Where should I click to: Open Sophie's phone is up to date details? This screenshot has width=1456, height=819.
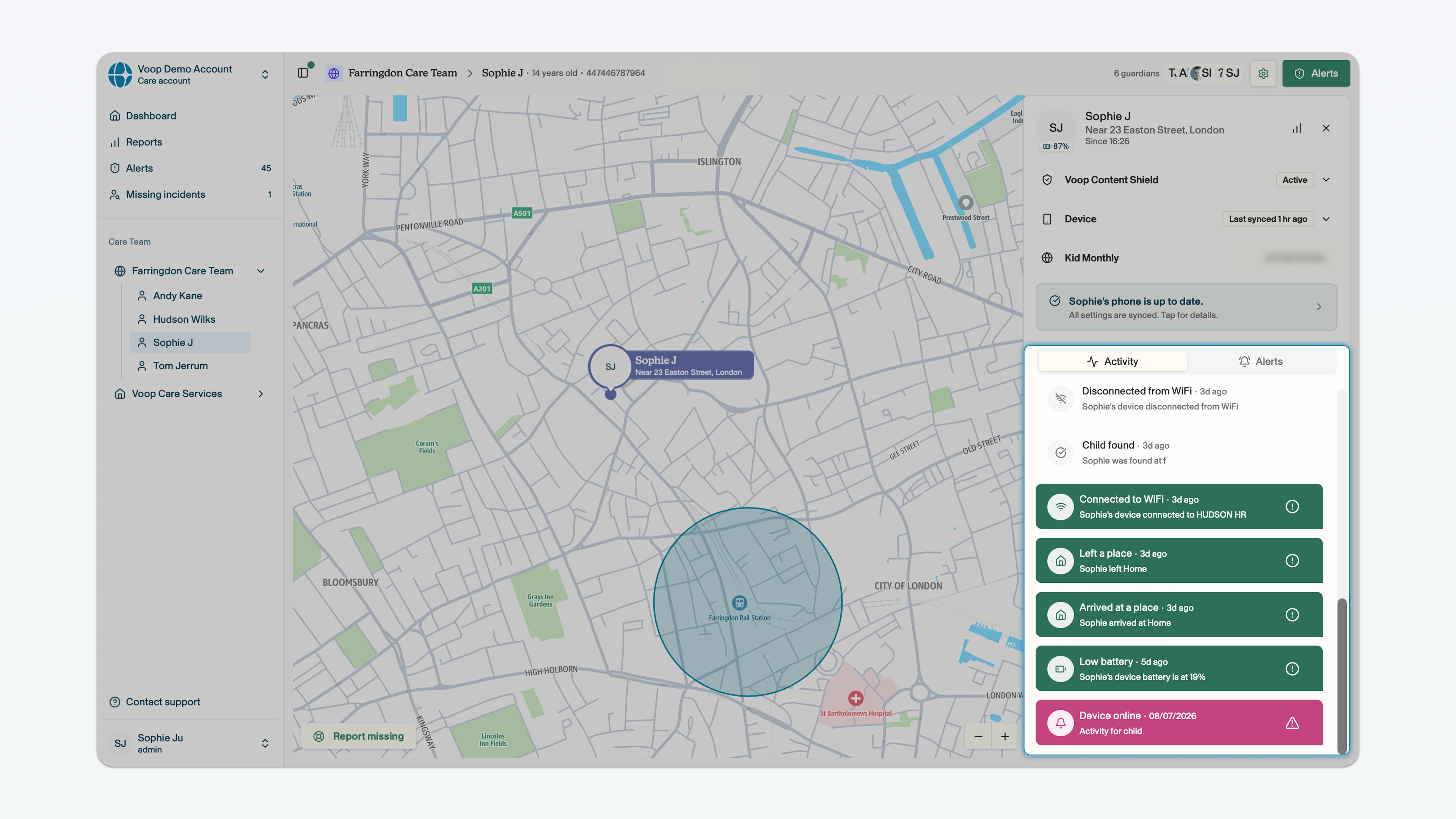[1186, 307]
